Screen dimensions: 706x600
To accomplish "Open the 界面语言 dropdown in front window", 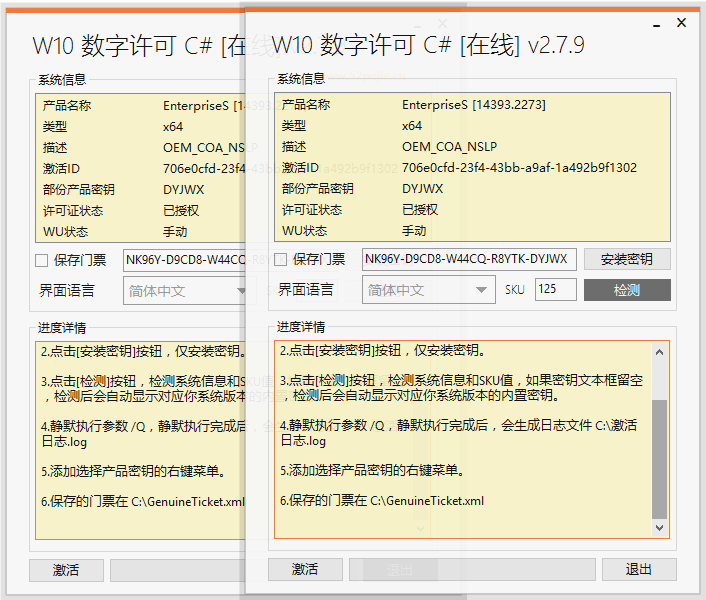I will click(x=429, y=290).
